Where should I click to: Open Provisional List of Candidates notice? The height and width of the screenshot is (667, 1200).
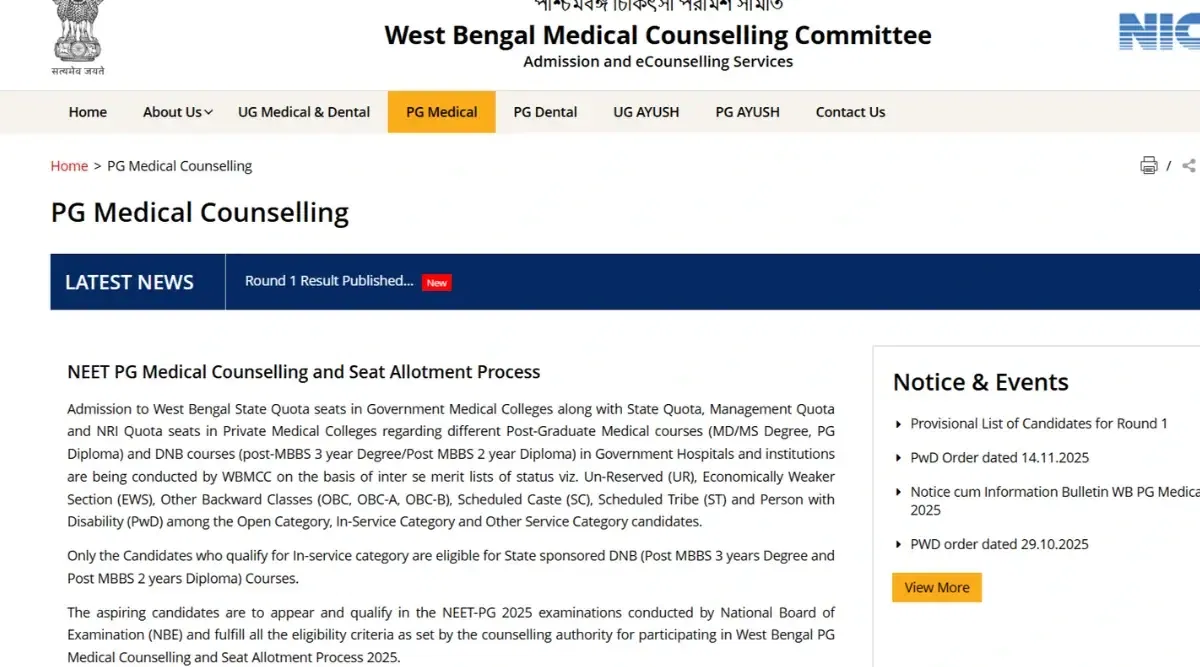pos(1039,424)
